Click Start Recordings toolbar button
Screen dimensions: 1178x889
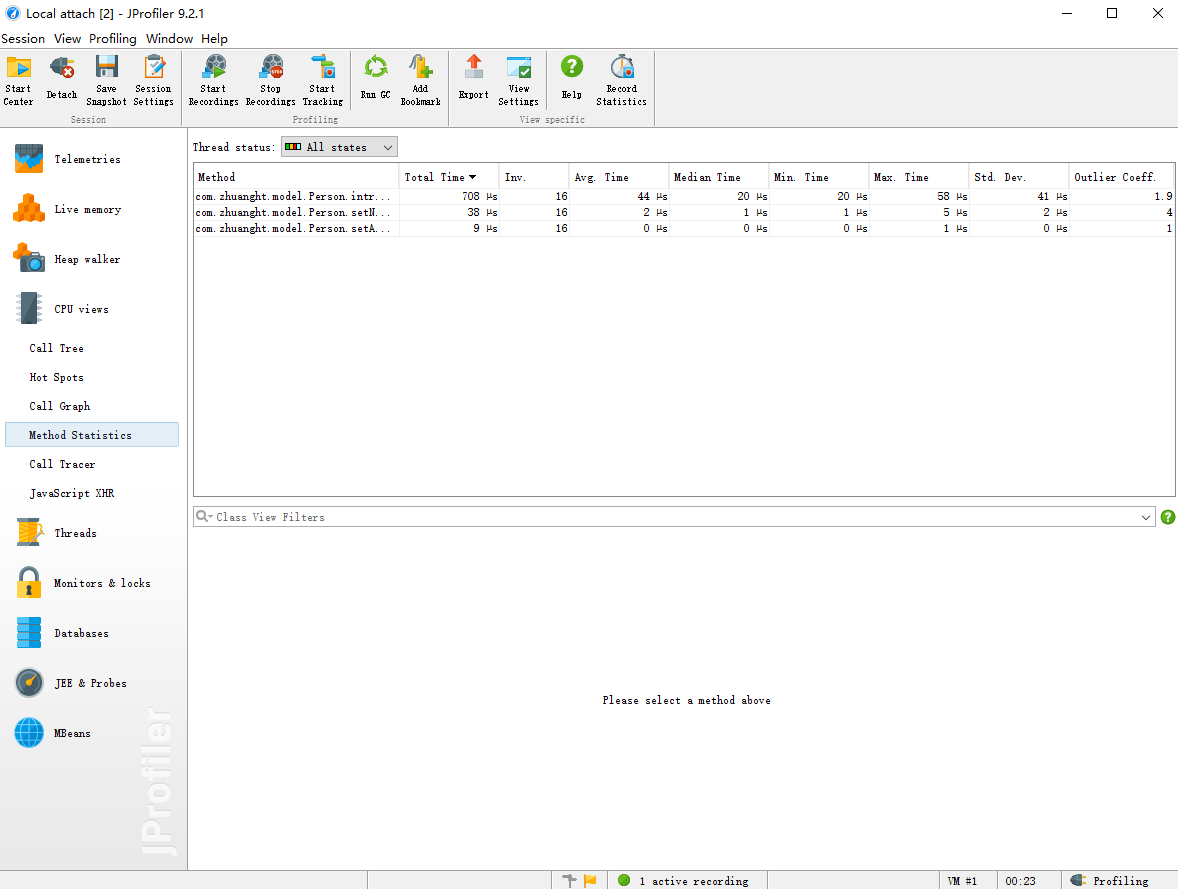(213, 80)
